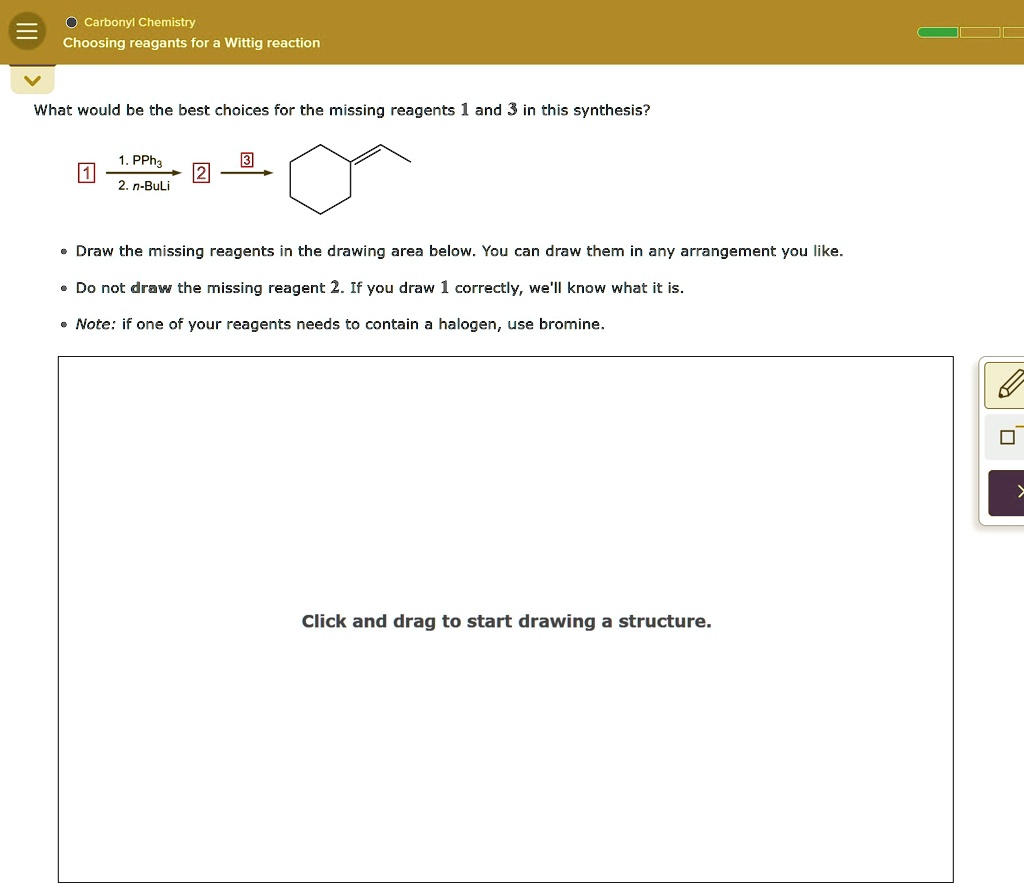Click the boxed reagent label 1

pos(86,173)
